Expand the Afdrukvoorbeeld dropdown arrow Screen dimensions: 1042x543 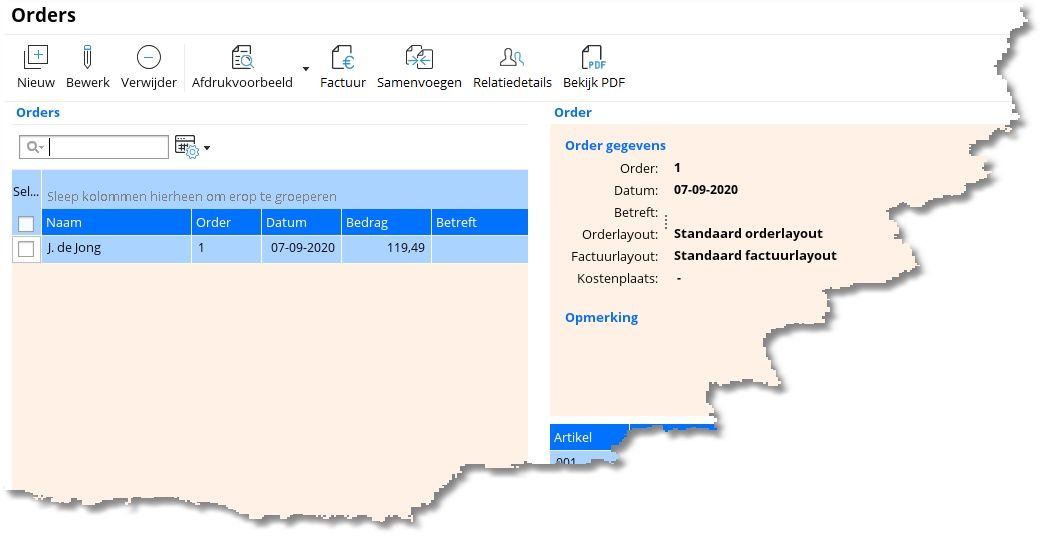coord(306,69)
